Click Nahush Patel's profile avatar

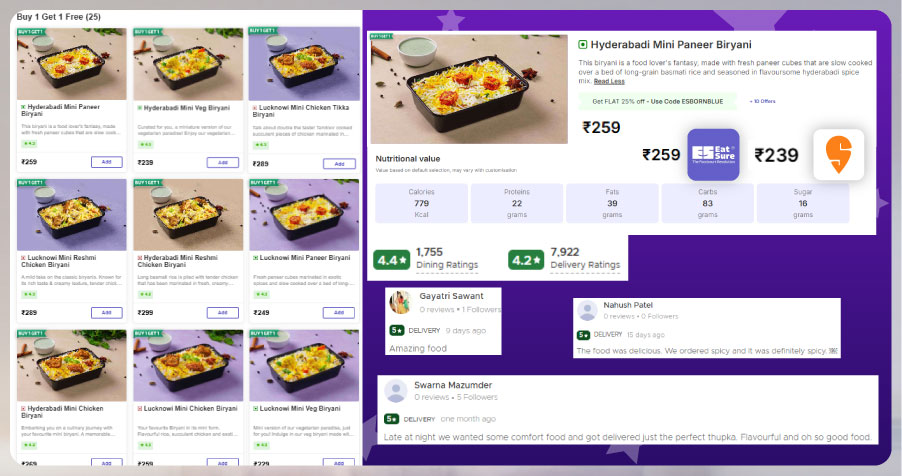click(x=587, y=311)
